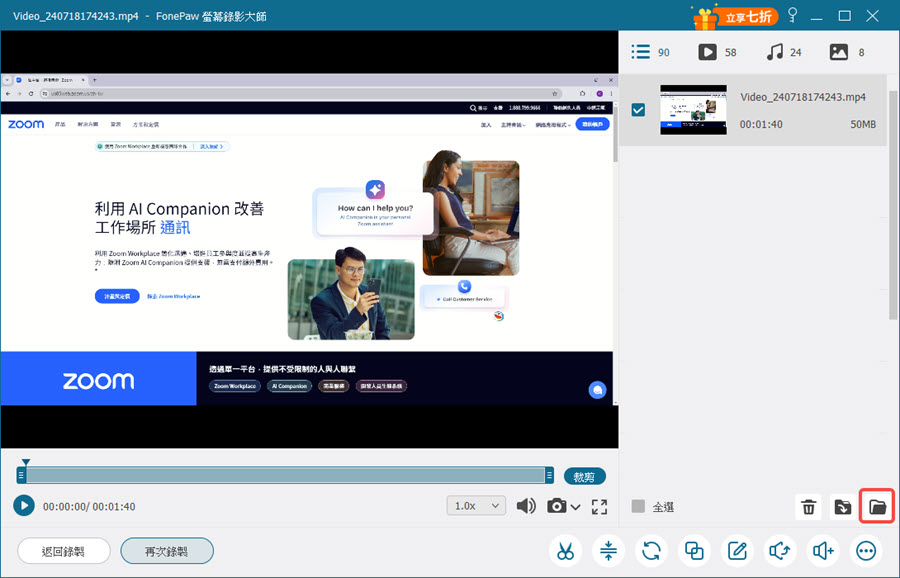900x578 pixels.
Task: Close the FonePaw window
Action: 872,16
